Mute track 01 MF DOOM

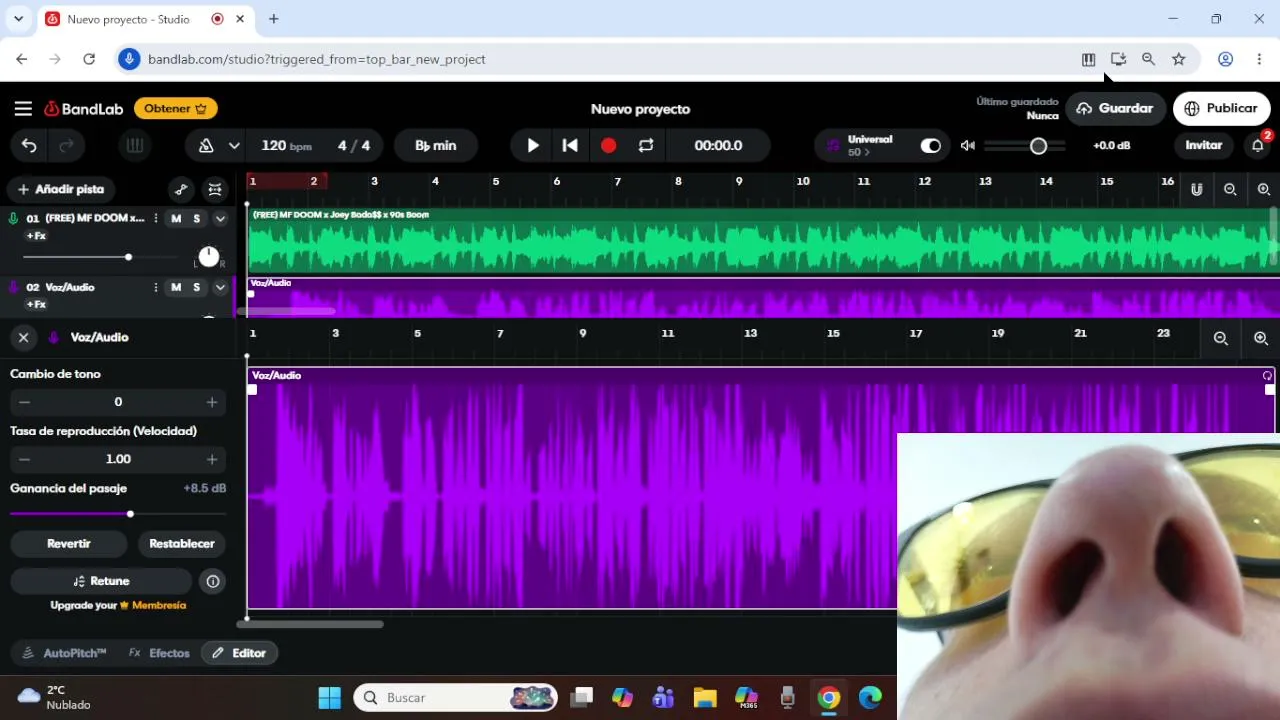(176, 219)
